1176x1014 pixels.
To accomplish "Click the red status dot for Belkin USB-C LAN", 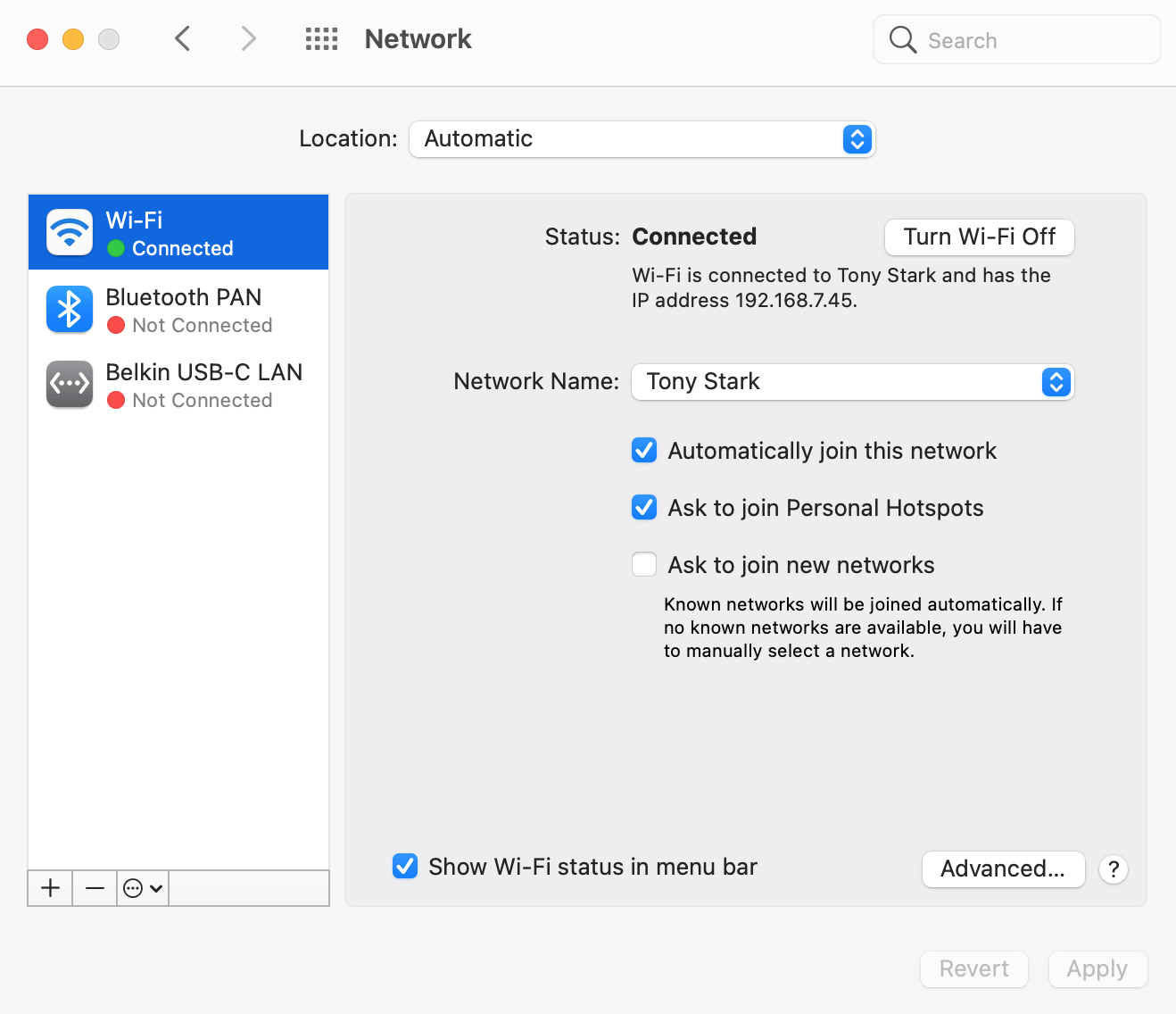I will click(116, 401).
